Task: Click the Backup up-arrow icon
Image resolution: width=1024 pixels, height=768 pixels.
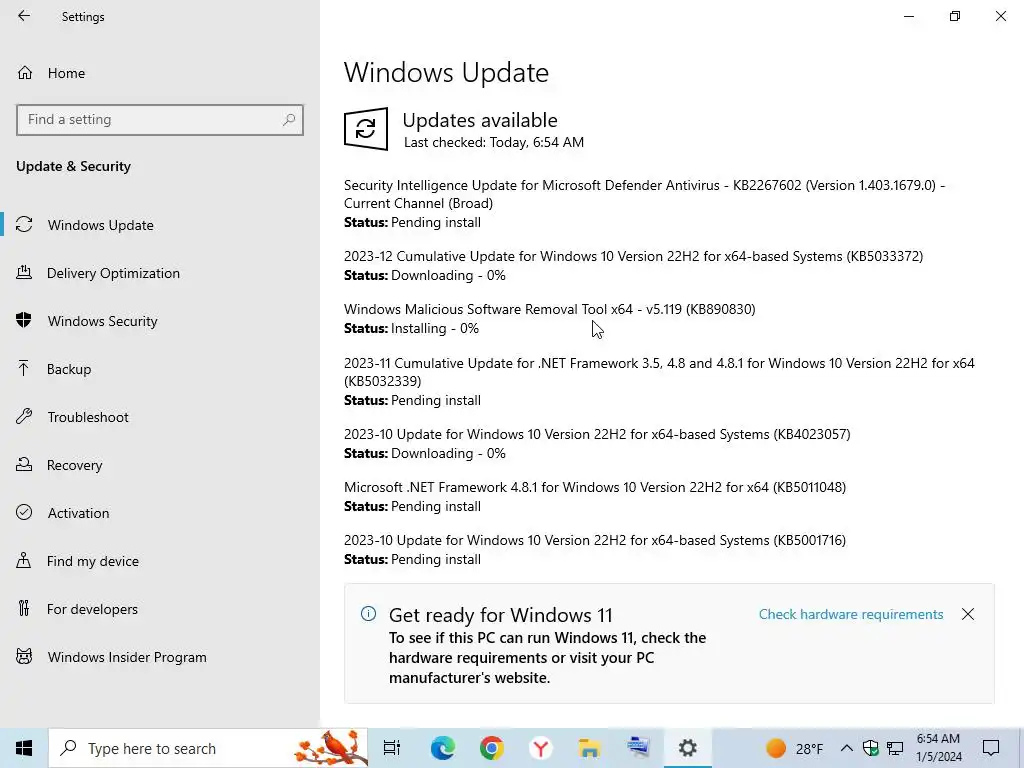Action: [24, 368]
